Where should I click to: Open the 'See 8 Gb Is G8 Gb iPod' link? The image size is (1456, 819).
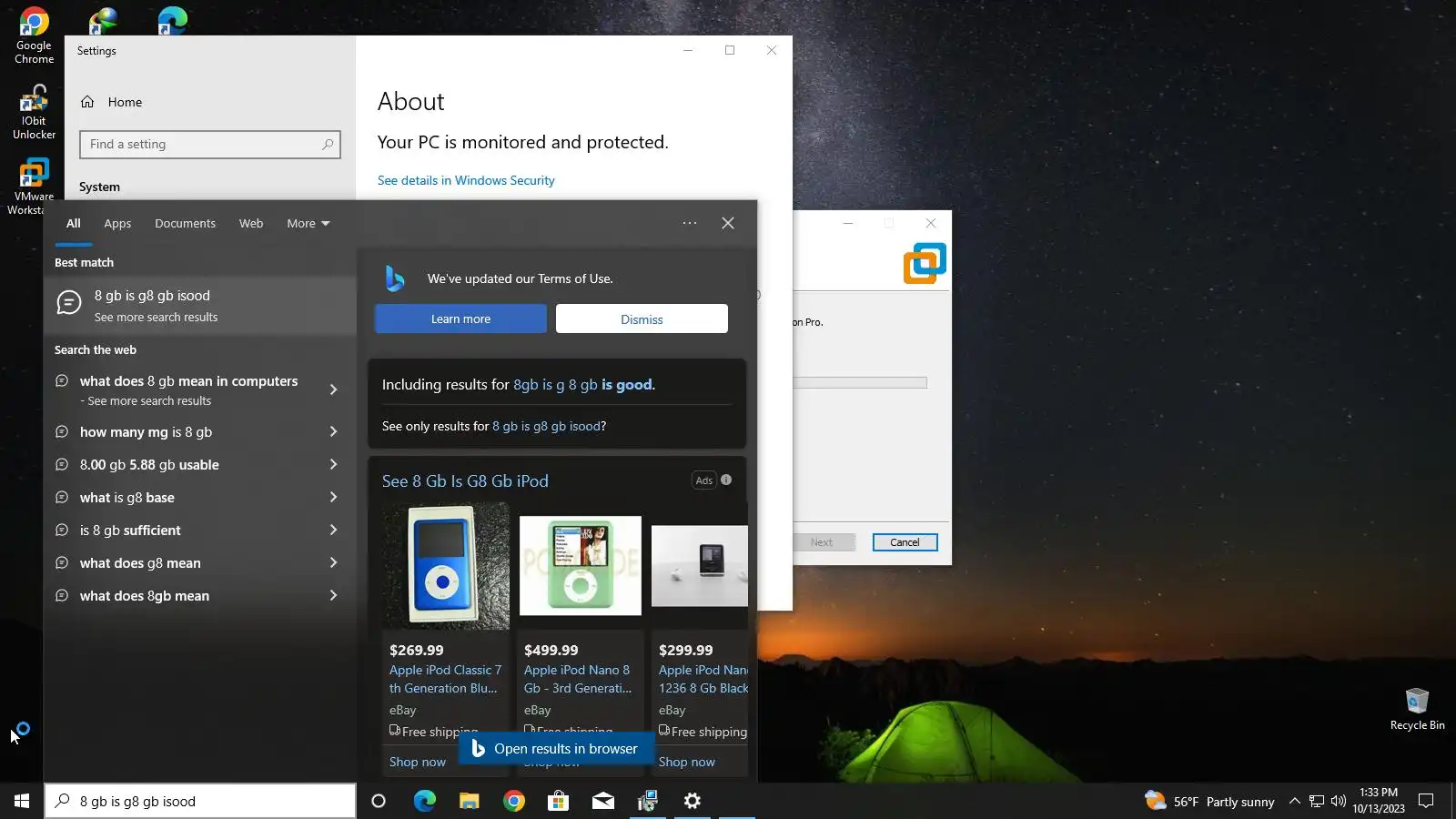click(x=465, y=480)
